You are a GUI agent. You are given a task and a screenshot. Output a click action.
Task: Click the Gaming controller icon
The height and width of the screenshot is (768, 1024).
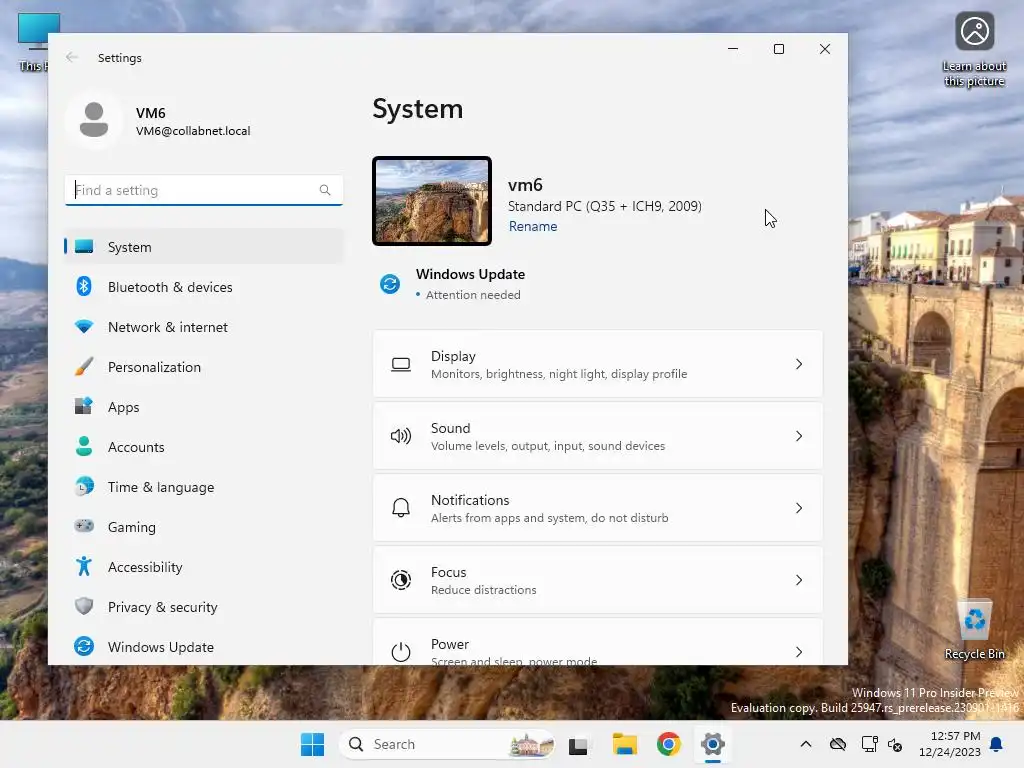pos(84,526)
